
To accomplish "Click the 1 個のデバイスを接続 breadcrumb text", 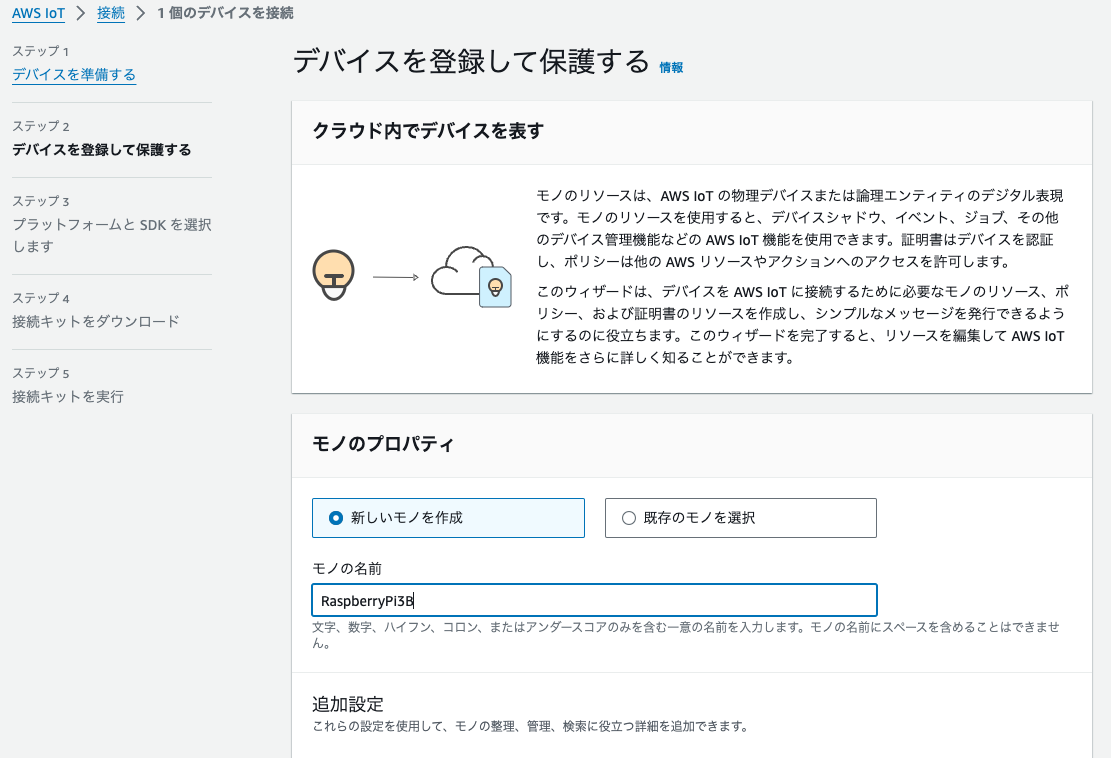I will tap(225, 13).
